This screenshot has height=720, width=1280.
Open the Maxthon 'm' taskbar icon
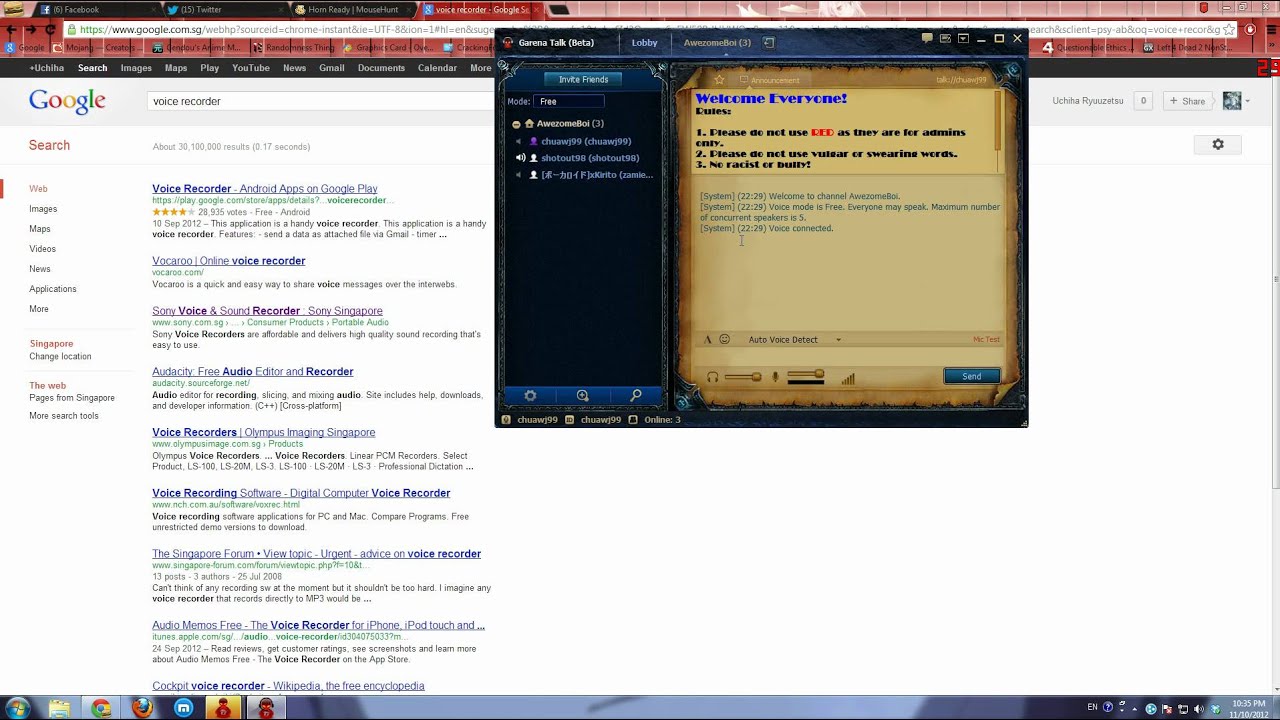click(x=184, y=708)
